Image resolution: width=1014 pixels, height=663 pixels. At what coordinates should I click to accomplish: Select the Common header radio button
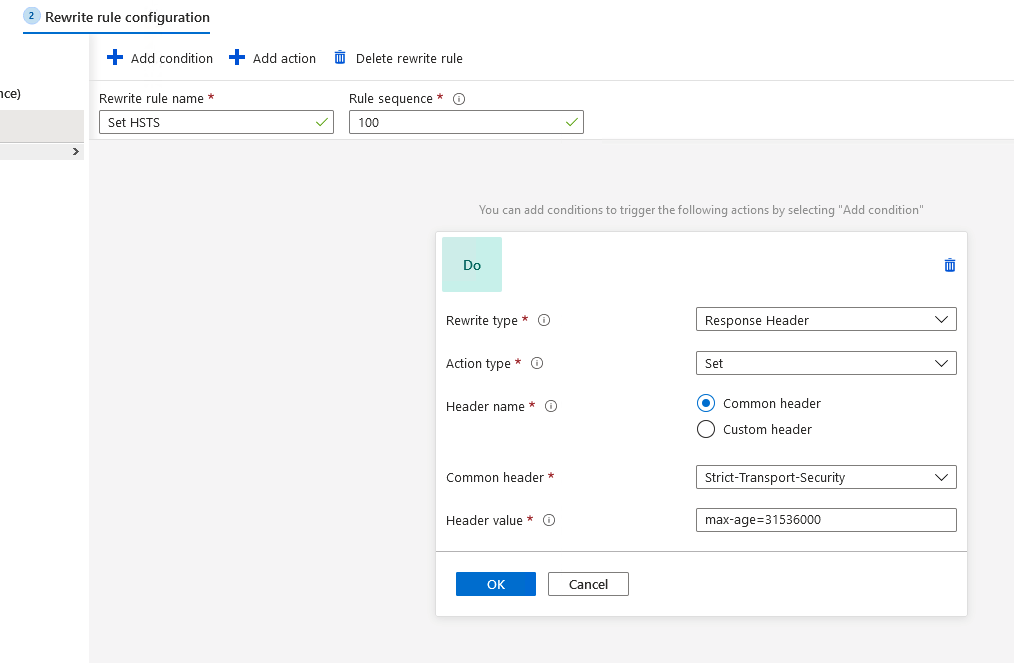(706, 403)
